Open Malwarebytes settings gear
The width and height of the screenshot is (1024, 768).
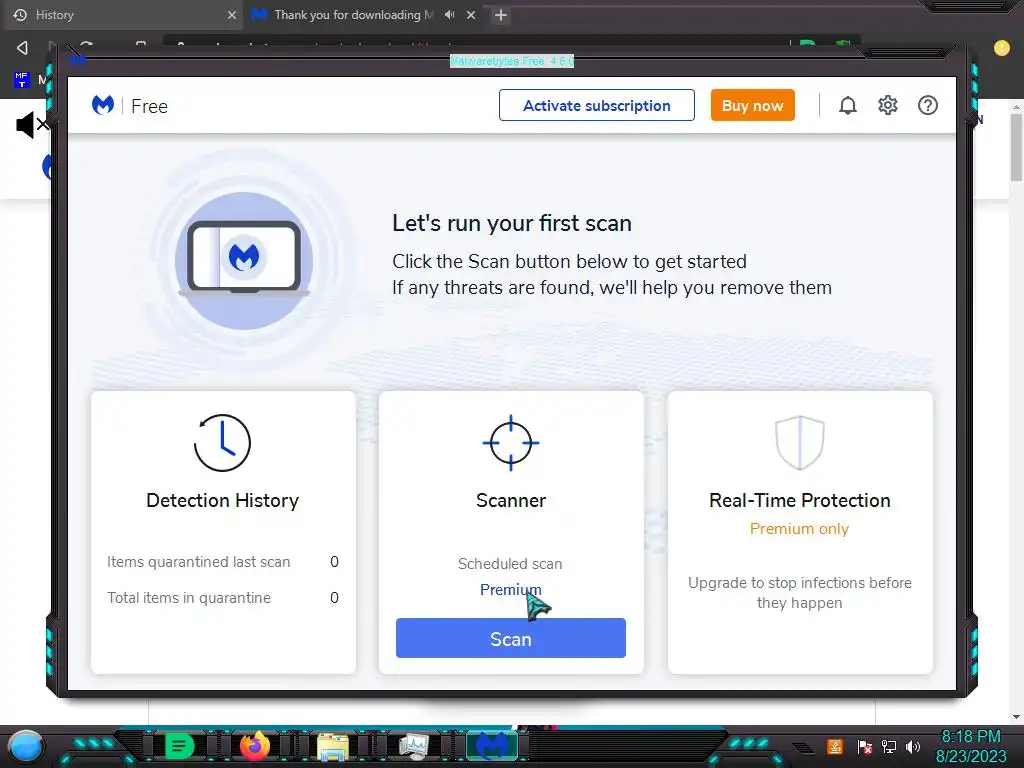[x=888, y=105]
